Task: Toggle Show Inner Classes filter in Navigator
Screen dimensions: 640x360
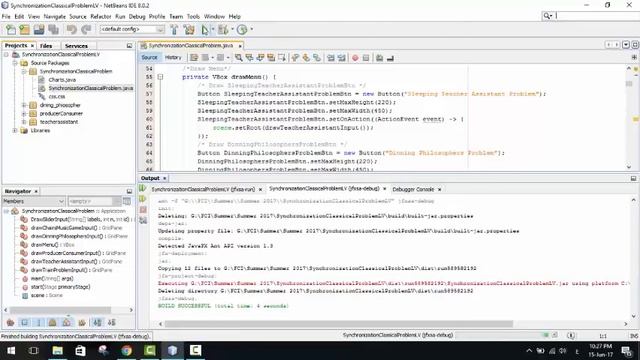Action: [67, 322]
